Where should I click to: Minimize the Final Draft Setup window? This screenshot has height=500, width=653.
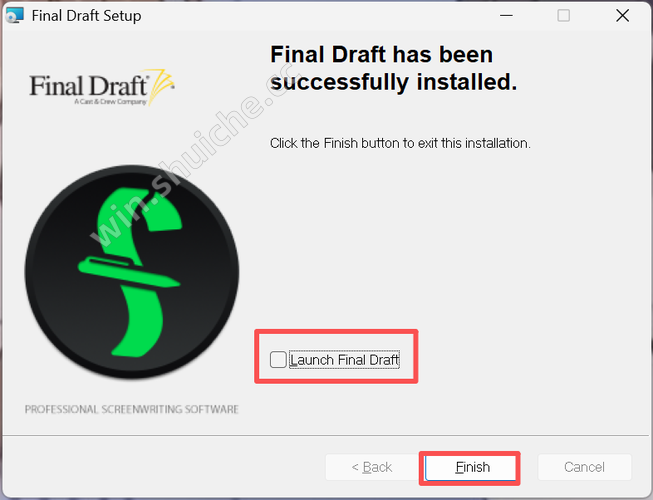pos(506,16)
